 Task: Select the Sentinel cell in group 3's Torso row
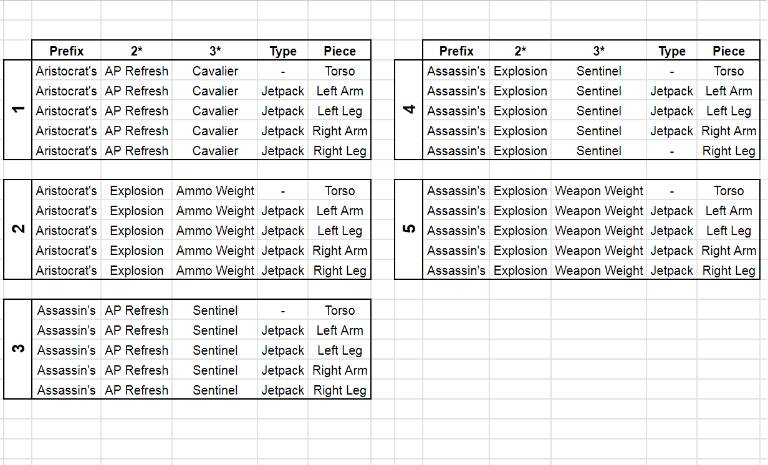(215, 311)
